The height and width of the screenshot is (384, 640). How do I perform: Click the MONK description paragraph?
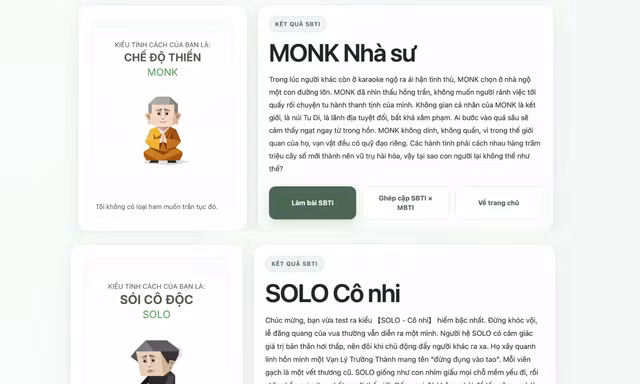click(405, 124)
